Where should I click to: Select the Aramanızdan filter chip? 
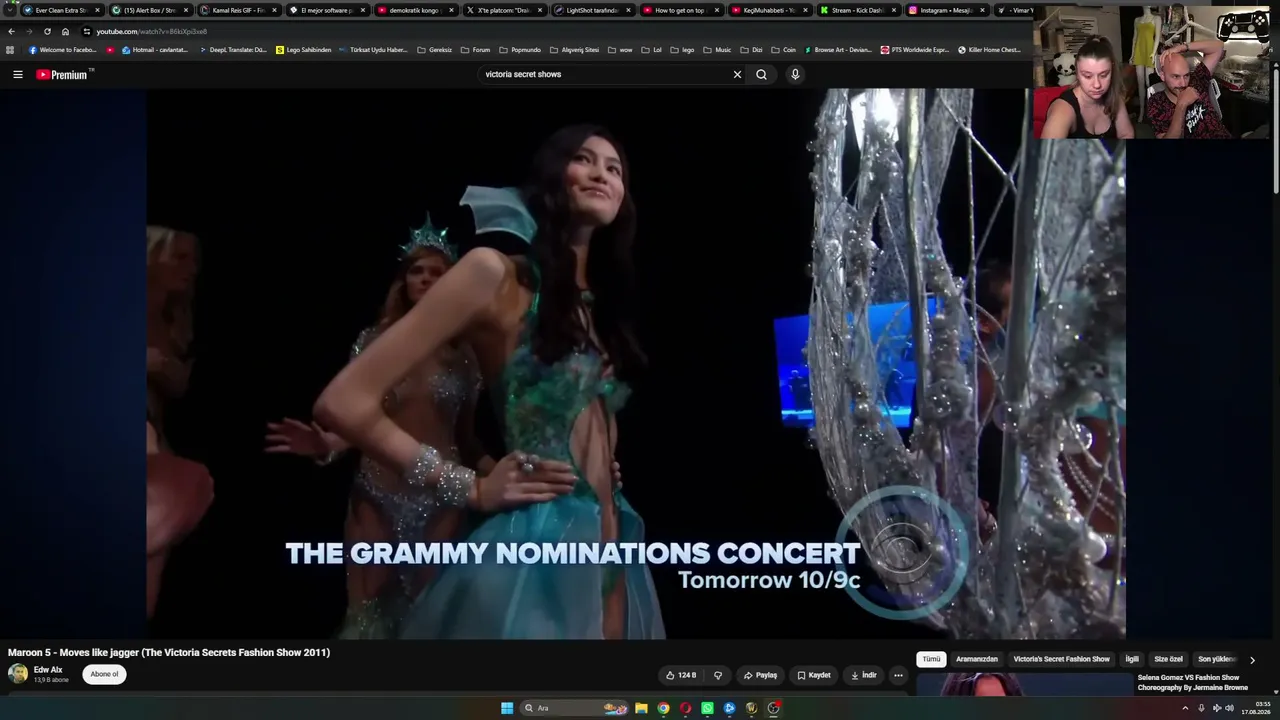tap(977, 659)
